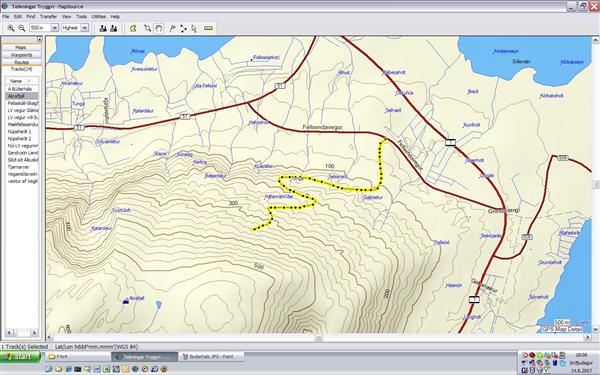This screenshot has width=600, height=375.
Task: Select the Waypoint flag tool
Action: click(173, 28)
